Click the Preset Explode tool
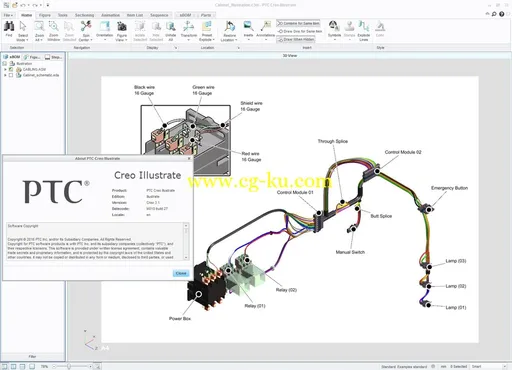This screenshot has width=512, height=370. click(207, 31)
